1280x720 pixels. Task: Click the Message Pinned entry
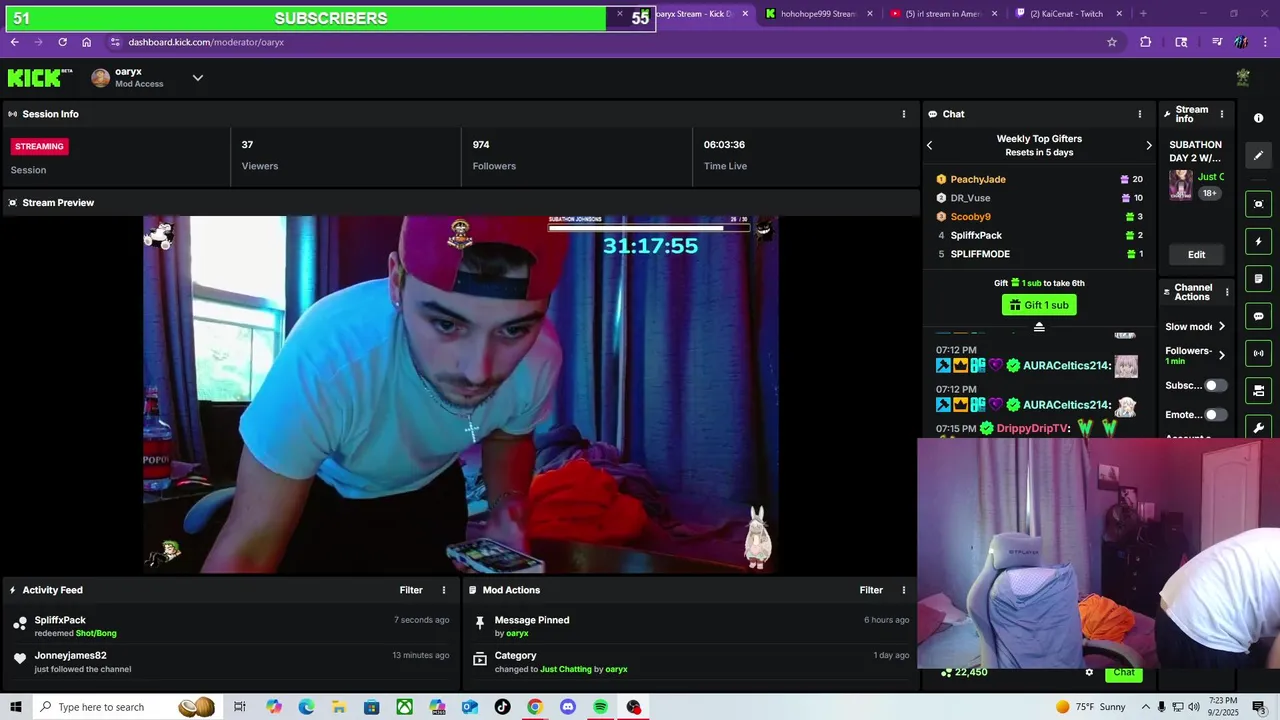(691, 626)
